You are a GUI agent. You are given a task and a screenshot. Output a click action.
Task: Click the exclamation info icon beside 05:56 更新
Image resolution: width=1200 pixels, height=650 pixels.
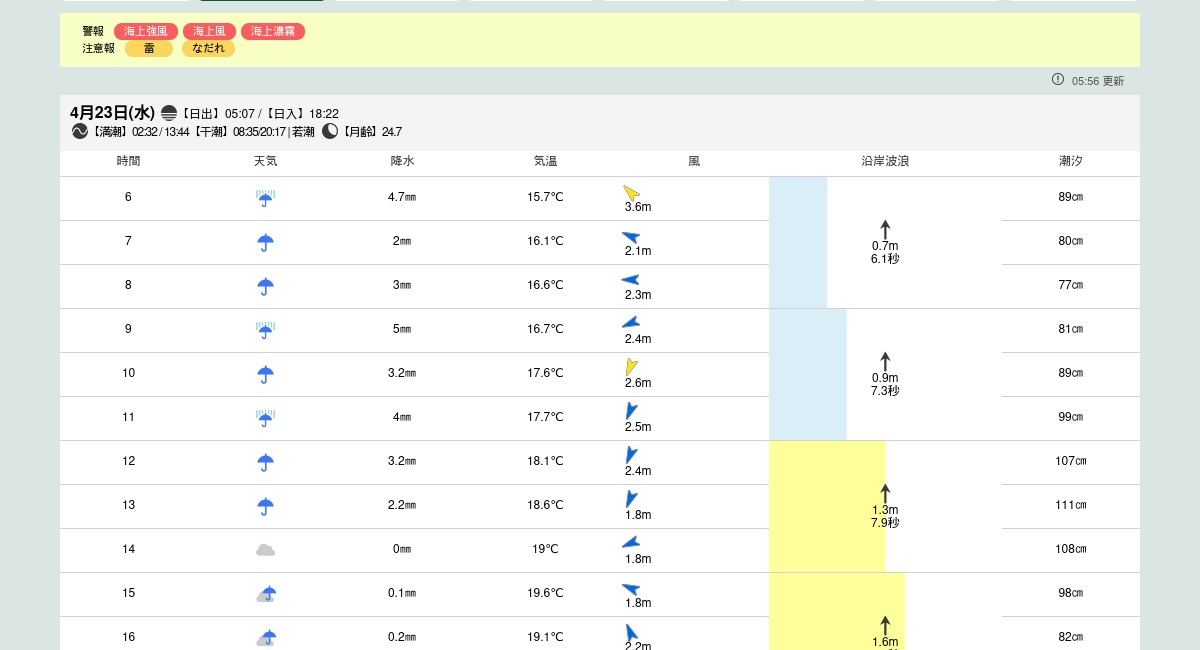(x=1058, y=80)
